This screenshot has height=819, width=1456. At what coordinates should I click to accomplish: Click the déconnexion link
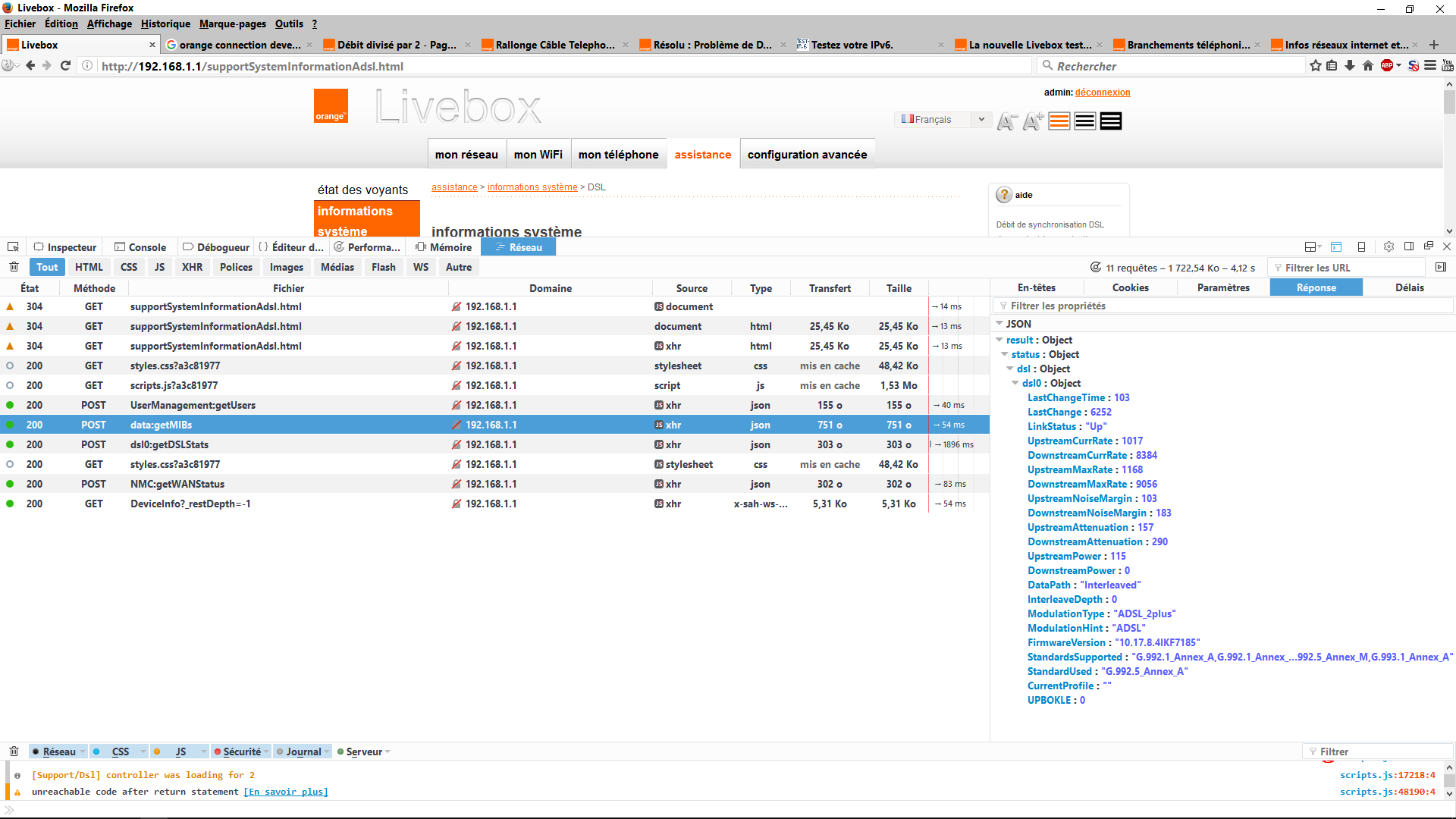click(1102, 93)
